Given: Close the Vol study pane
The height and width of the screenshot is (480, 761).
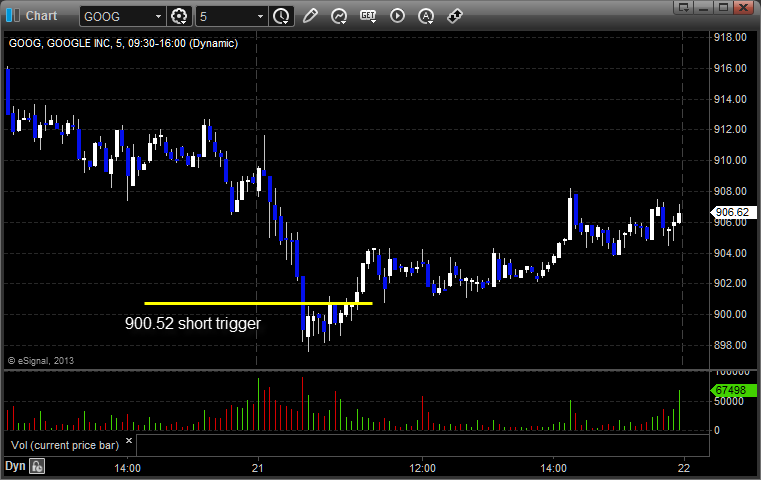Looking at the screenshot, I should coord(129,441).
